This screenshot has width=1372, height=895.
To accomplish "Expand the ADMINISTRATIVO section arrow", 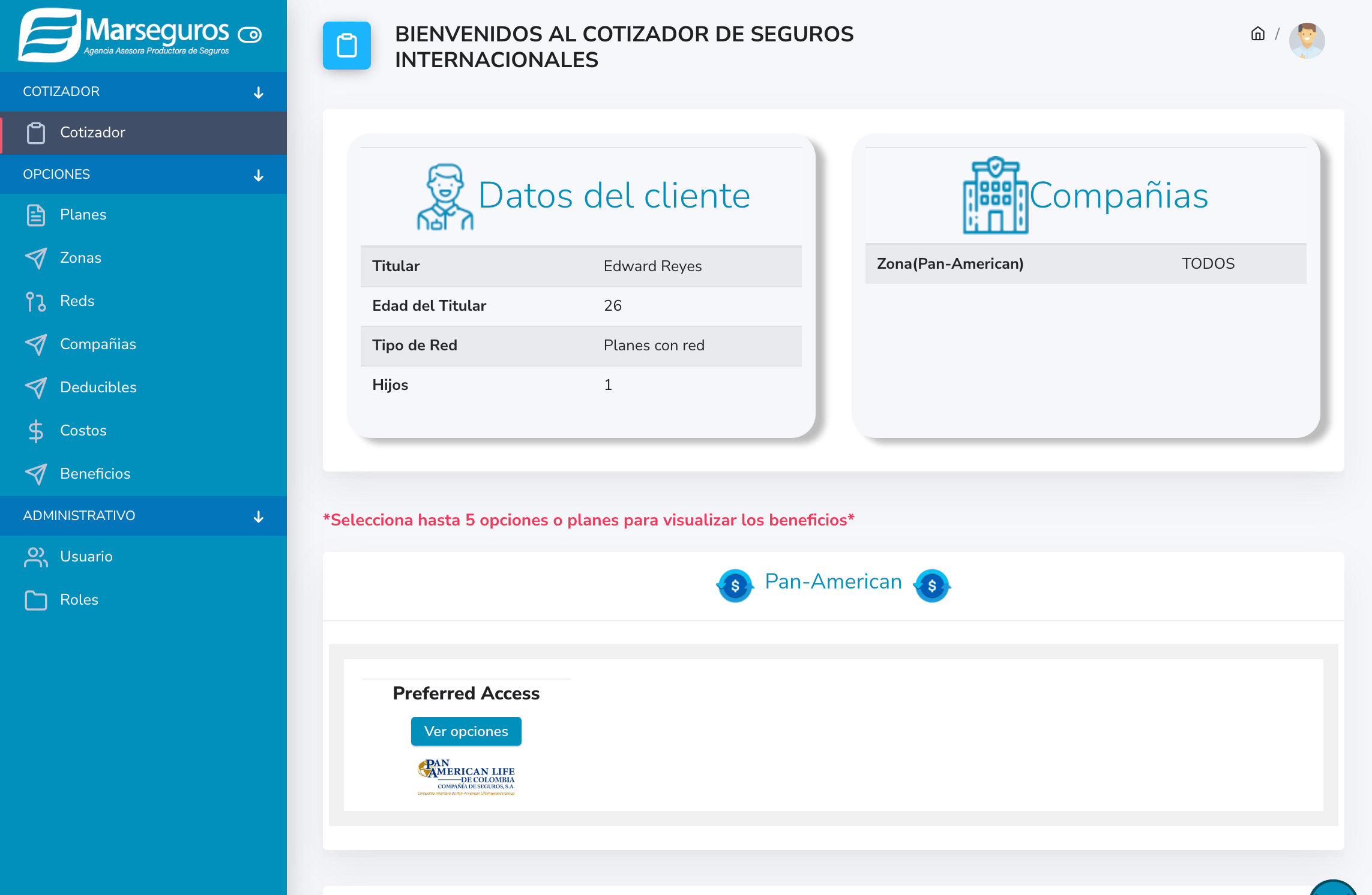I will click(x=257, y=516).
